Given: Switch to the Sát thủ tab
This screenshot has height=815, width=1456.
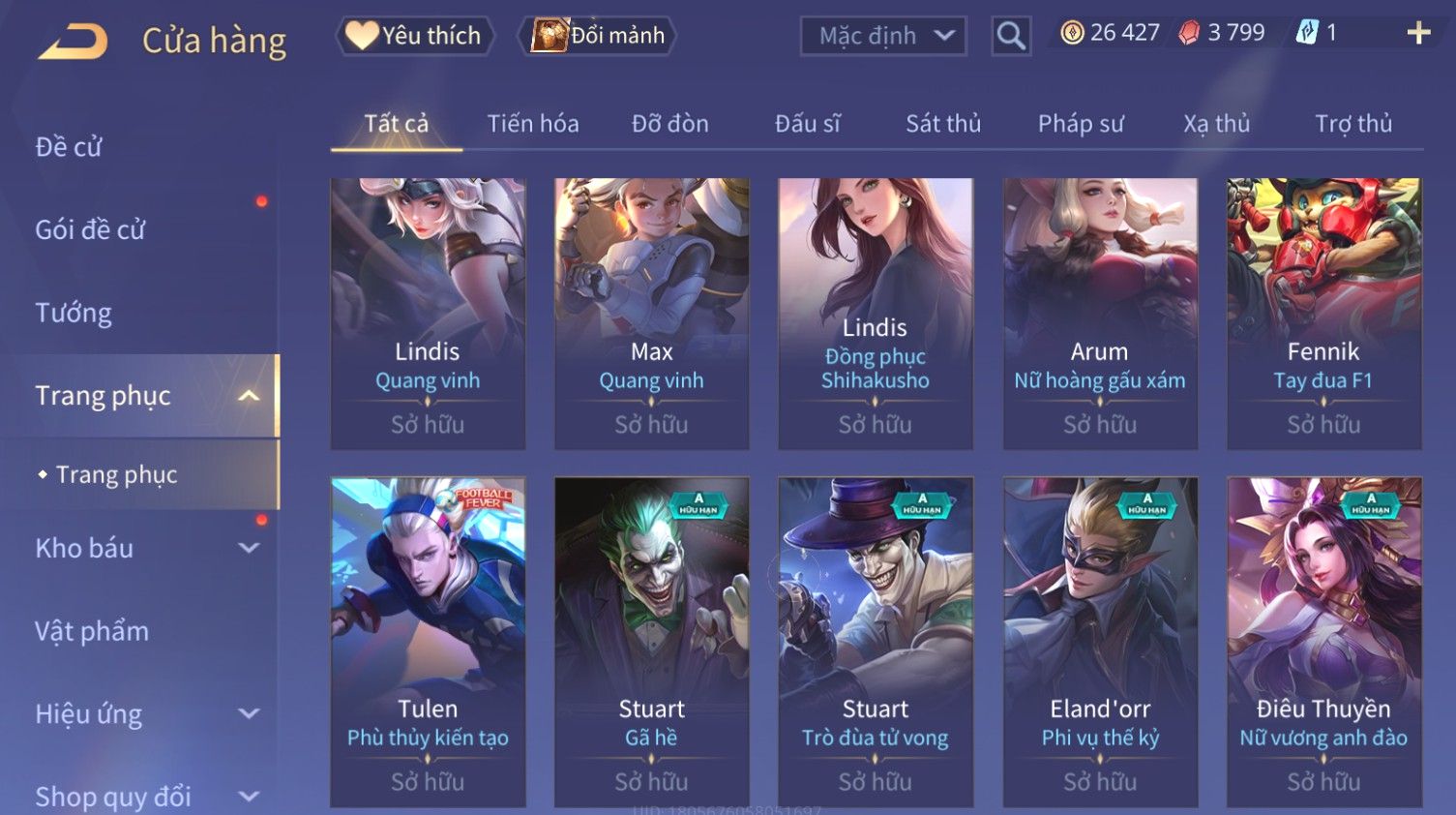Looking at the screenshot, I should 943,124.
